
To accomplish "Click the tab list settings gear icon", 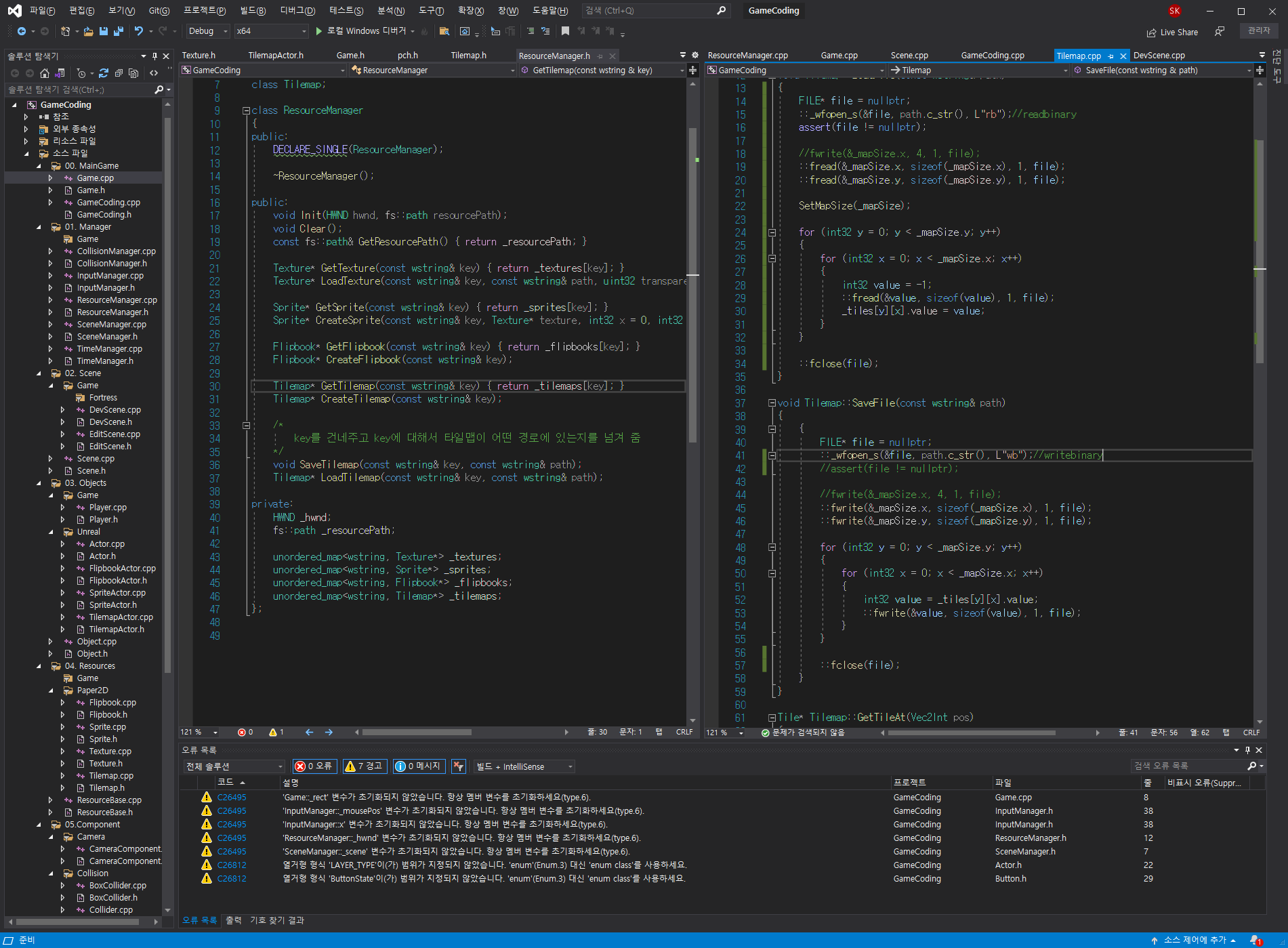I will pyautogui.click(x=694, y=56).
